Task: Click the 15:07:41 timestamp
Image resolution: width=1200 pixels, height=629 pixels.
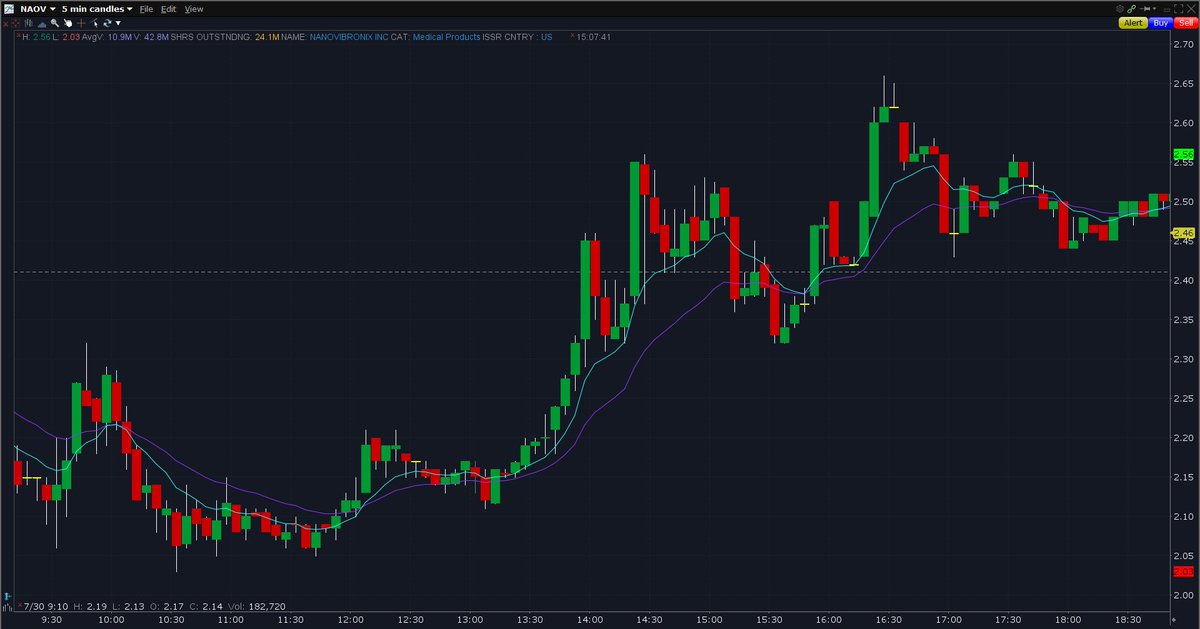Action: tap(594, 37)
